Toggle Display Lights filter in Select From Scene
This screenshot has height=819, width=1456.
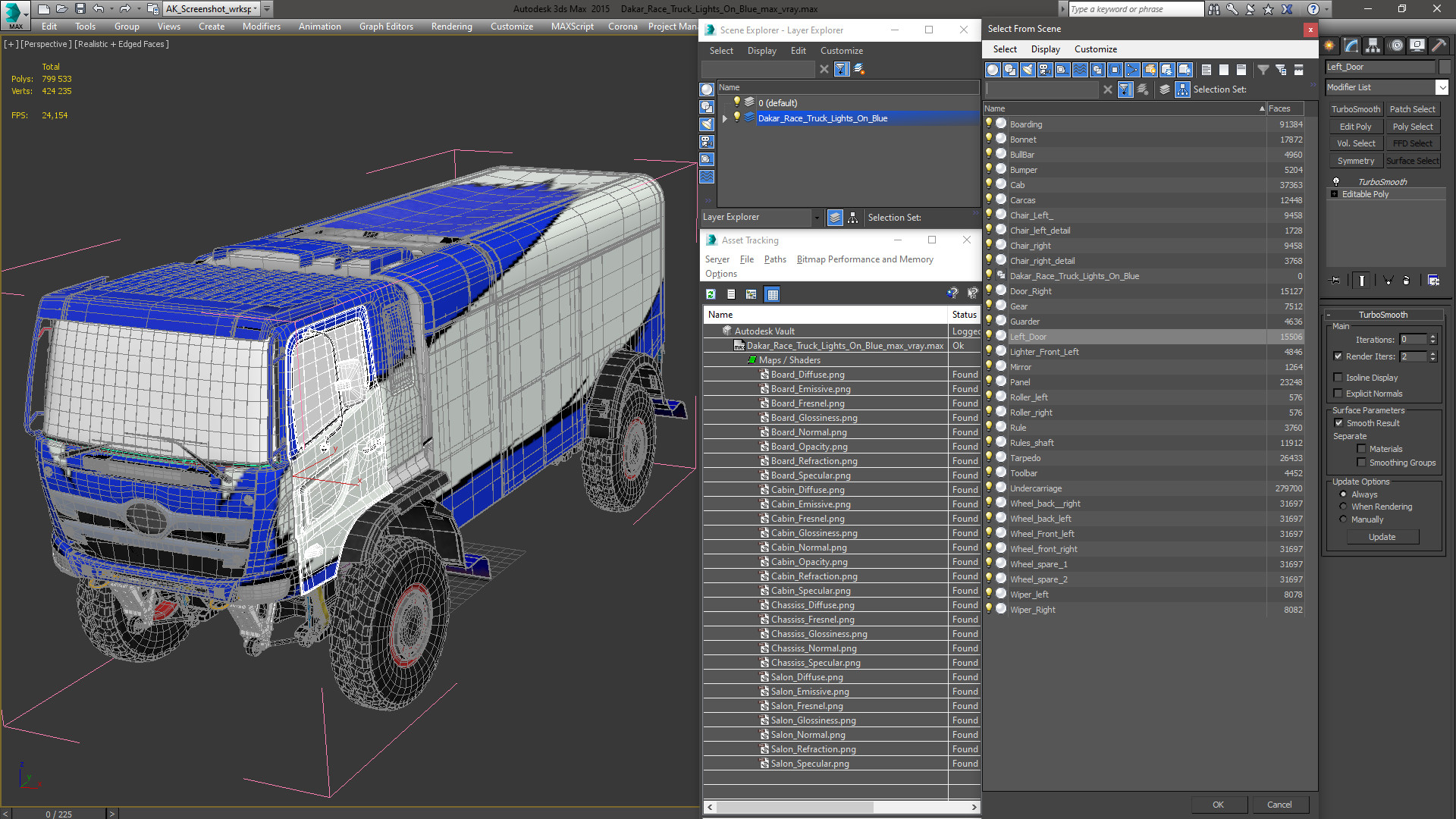pyautogui.click(x=1028, y=70)
